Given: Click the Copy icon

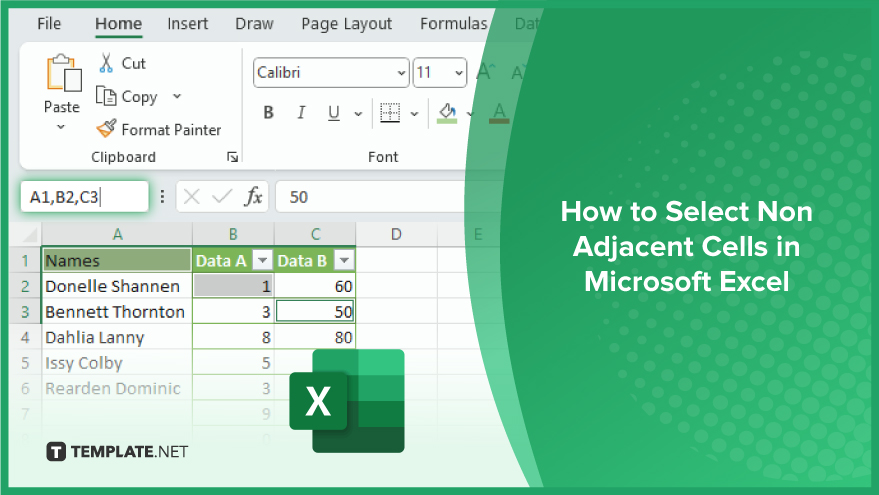Looking at the screenshot, I should pos(106,96).
